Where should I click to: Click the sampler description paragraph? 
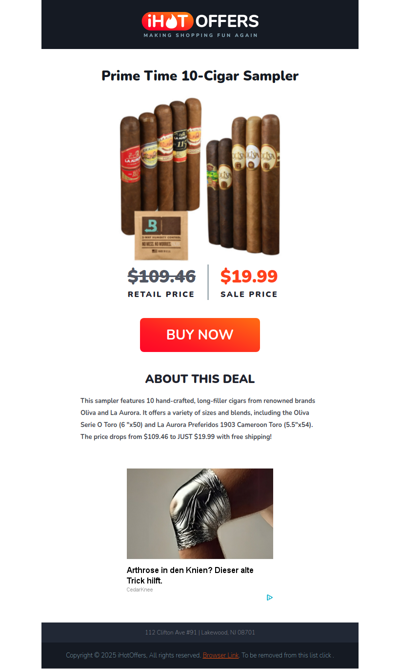198,419
